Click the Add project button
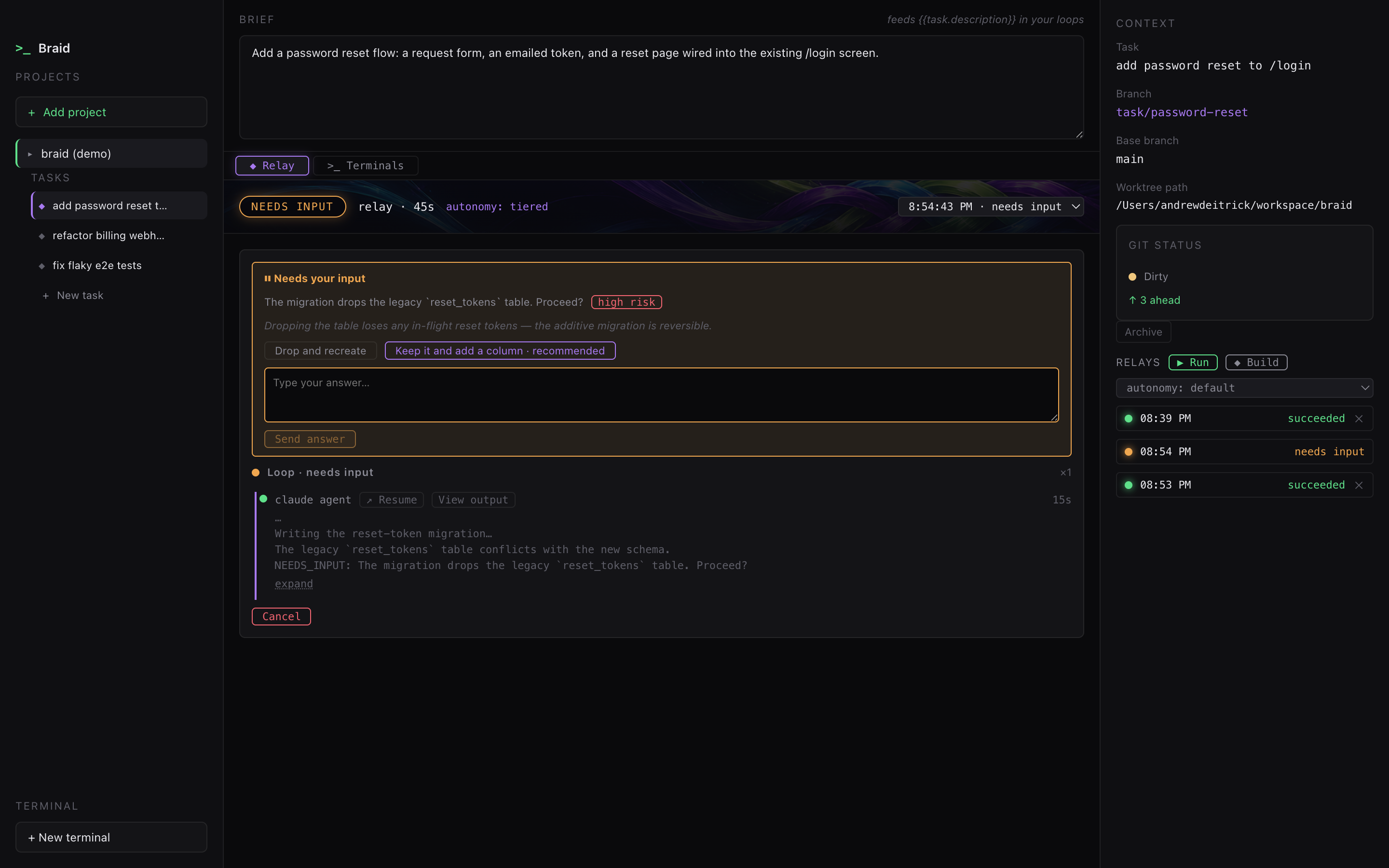The width and height of the screenshot is (1389, 868). (x=111, y=112)
